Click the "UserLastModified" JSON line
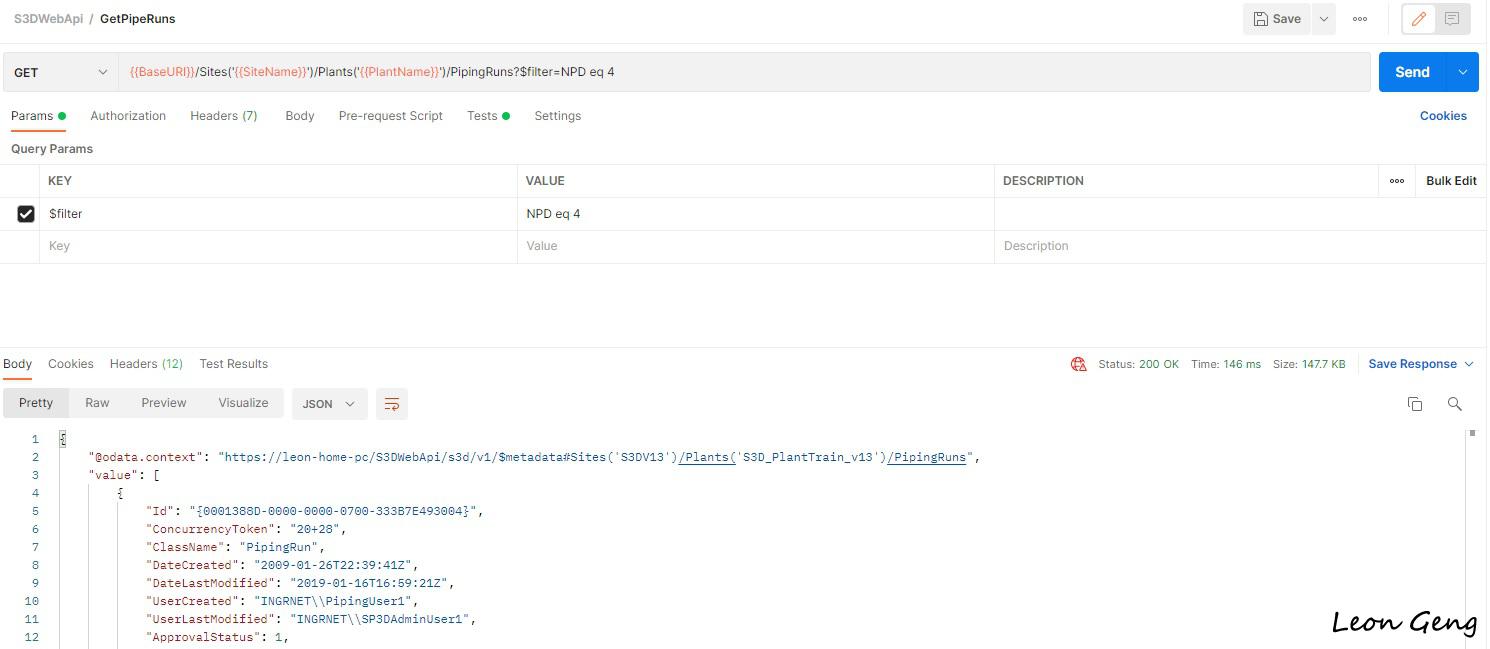 point(311,619)
